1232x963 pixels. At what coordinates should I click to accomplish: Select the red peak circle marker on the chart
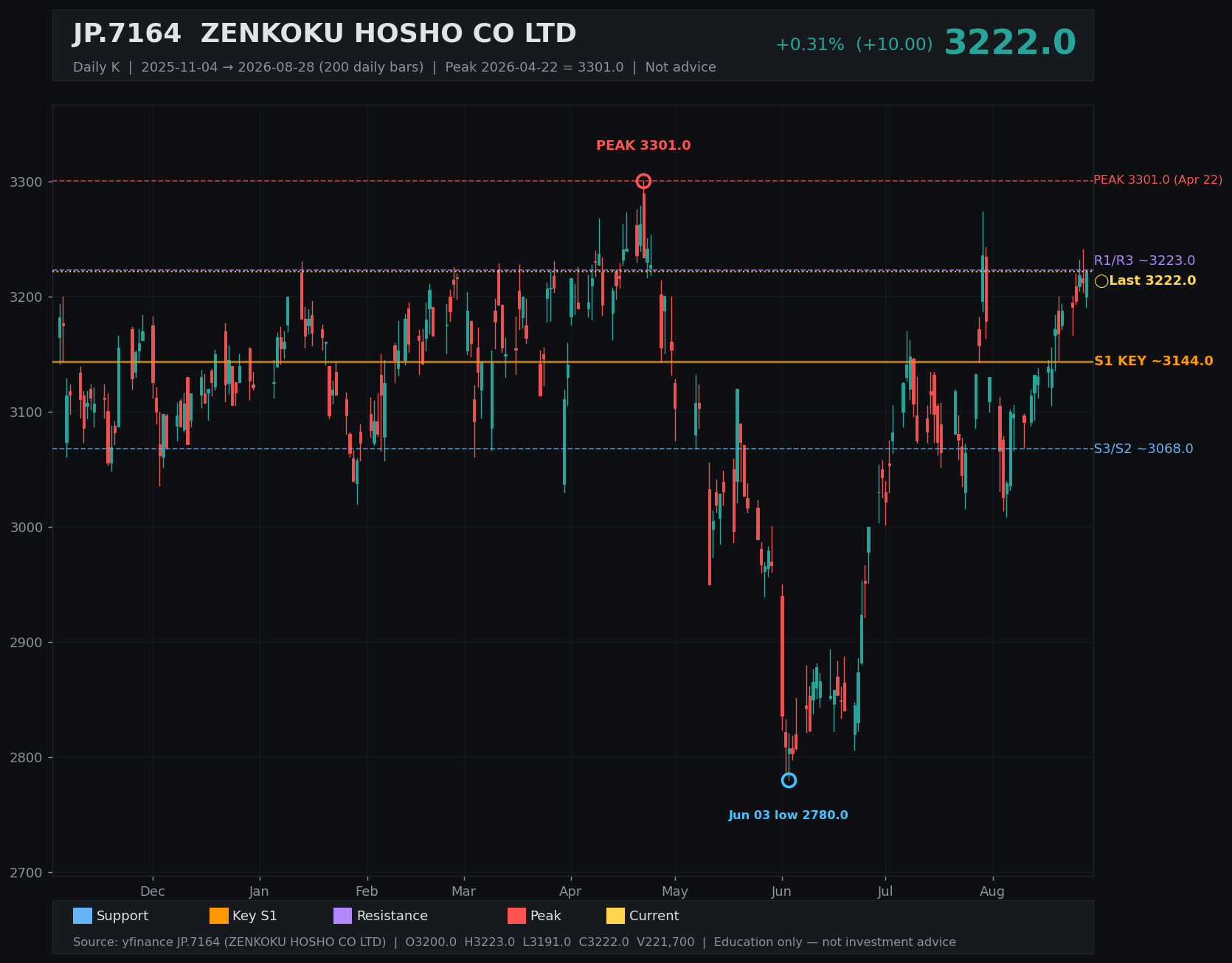(643, 181)
